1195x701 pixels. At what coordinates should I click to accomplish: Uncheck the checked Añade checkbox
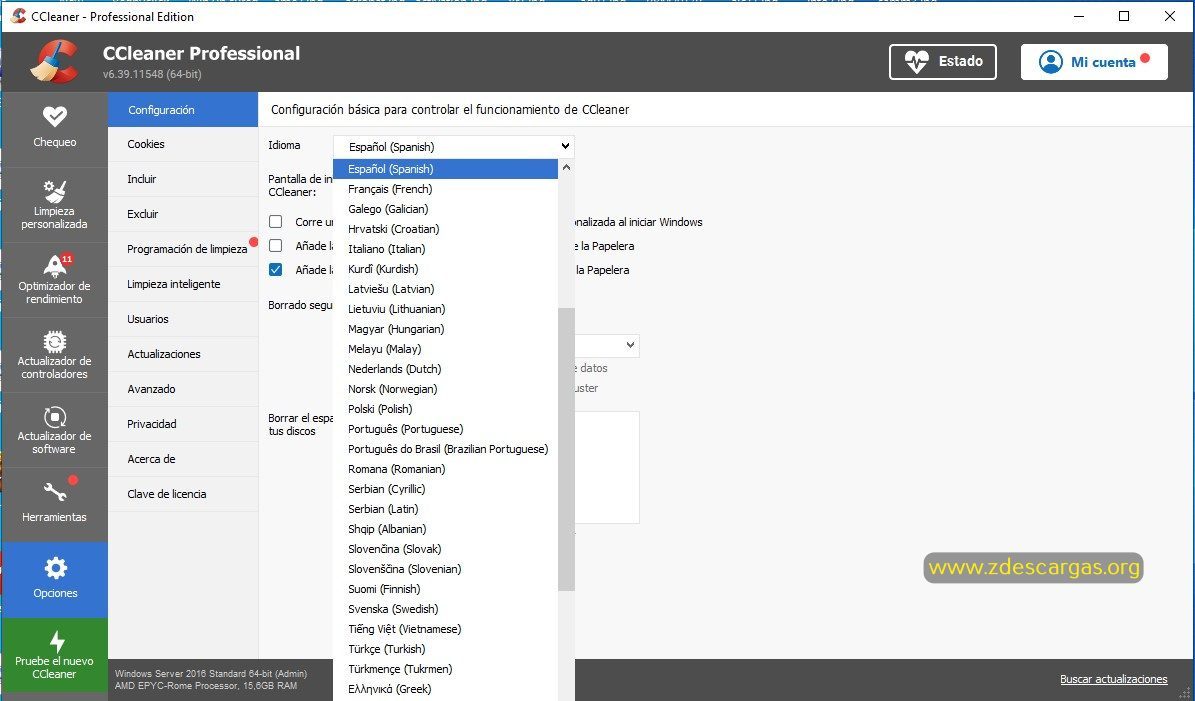click(276, 270)
